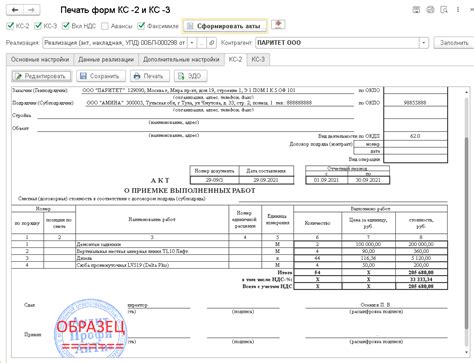Uncheck the Вкл НДС checkbox

[x=66, y=26]
